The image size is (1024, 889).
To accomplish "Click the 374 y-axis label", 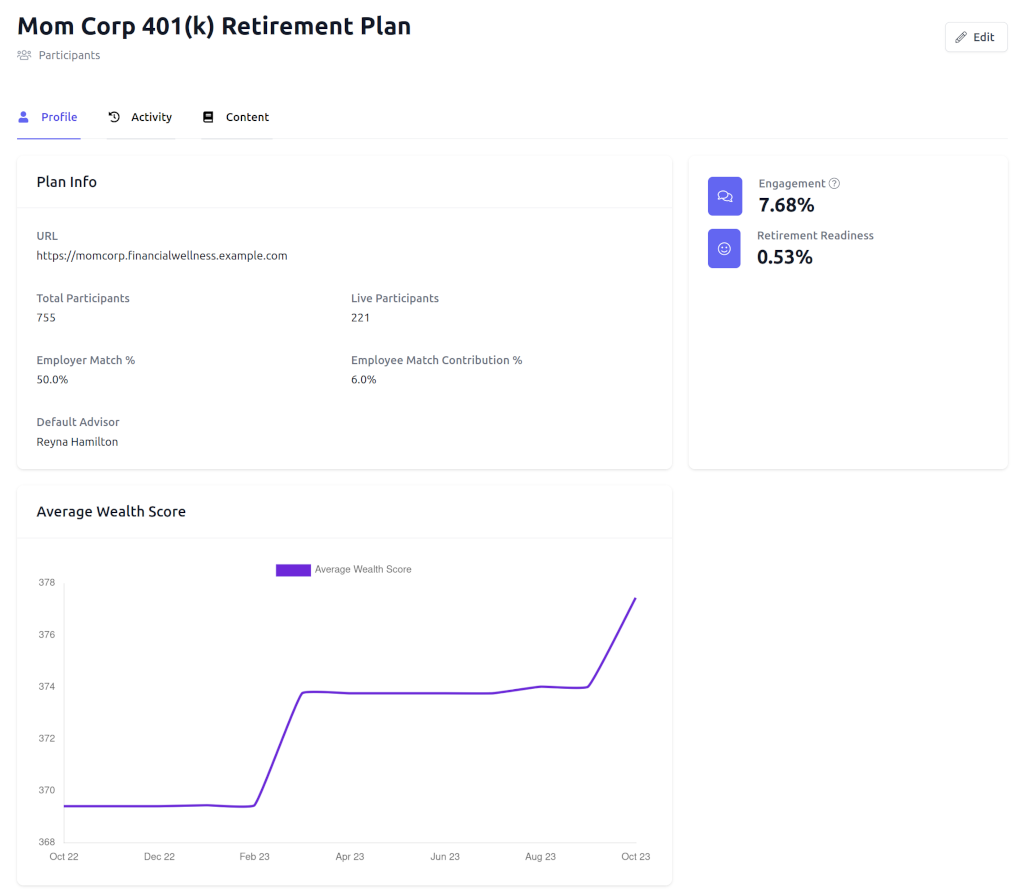I will click(47, 687).
